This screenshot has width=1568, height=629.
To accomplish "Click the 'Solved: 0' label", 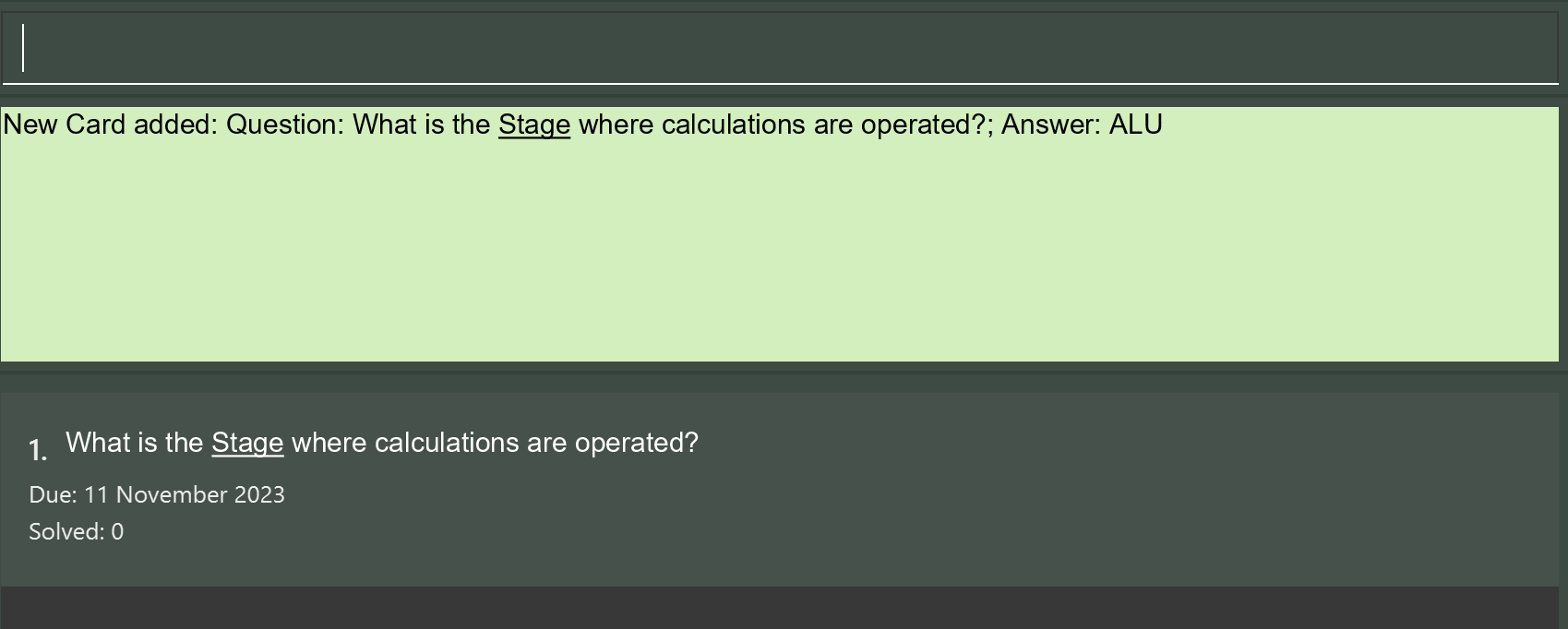I will click(77, 532).
